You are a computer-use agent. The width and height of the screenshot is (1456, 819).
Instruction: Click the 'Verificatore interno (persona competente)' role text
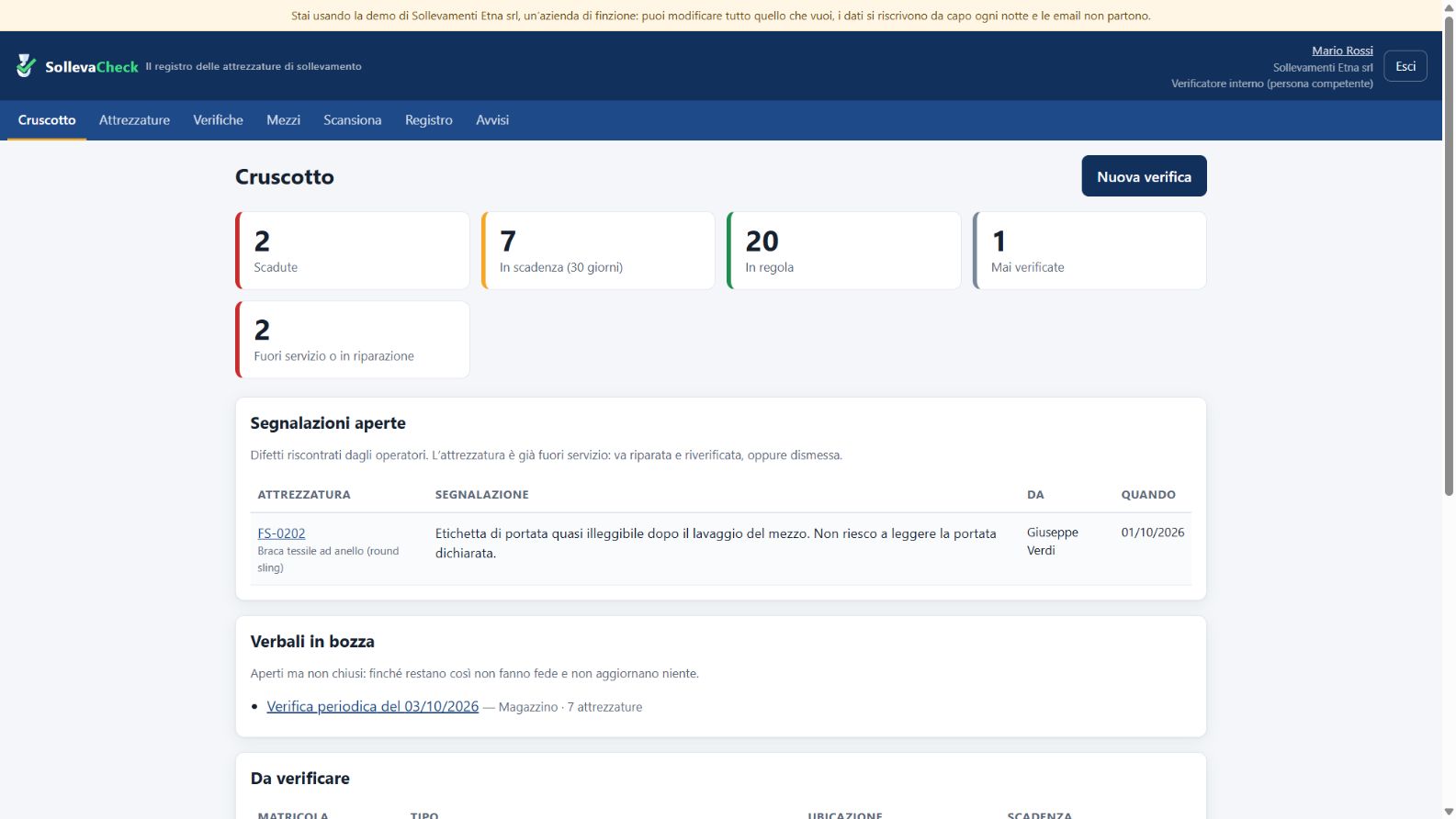(x=1271, y=84)
